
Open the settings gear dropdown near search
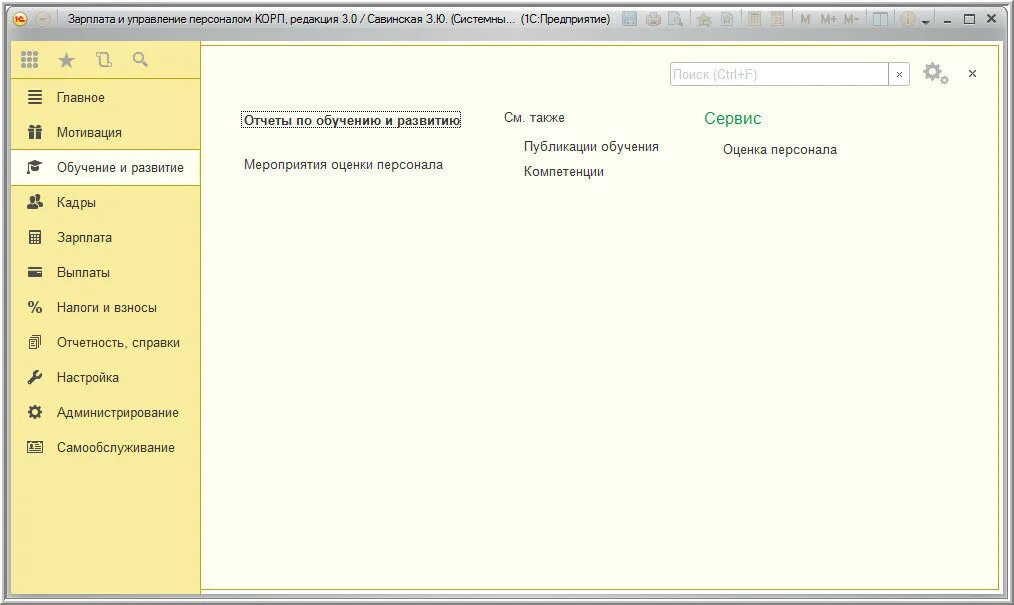[x=935, y=73]
